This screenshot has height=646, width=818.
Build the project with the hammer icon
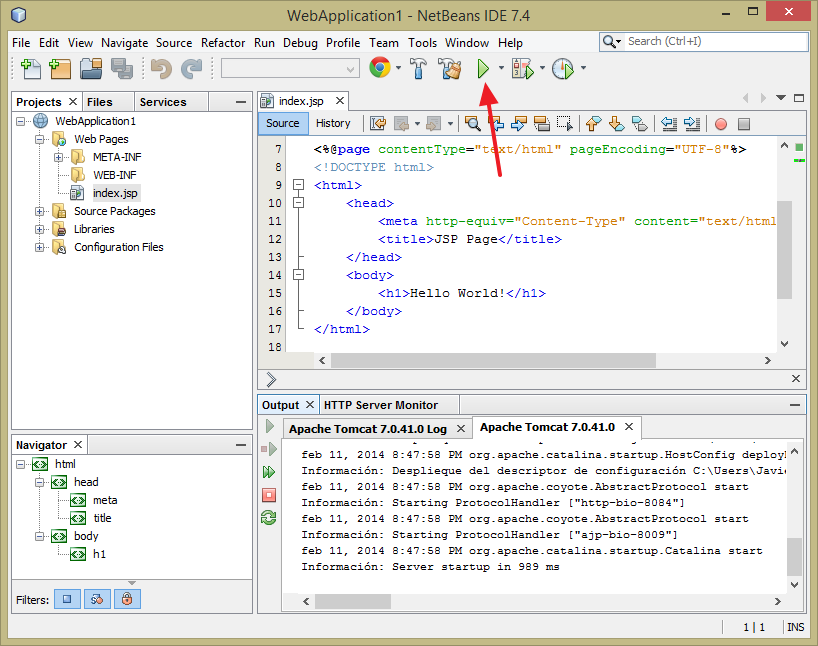420,68
